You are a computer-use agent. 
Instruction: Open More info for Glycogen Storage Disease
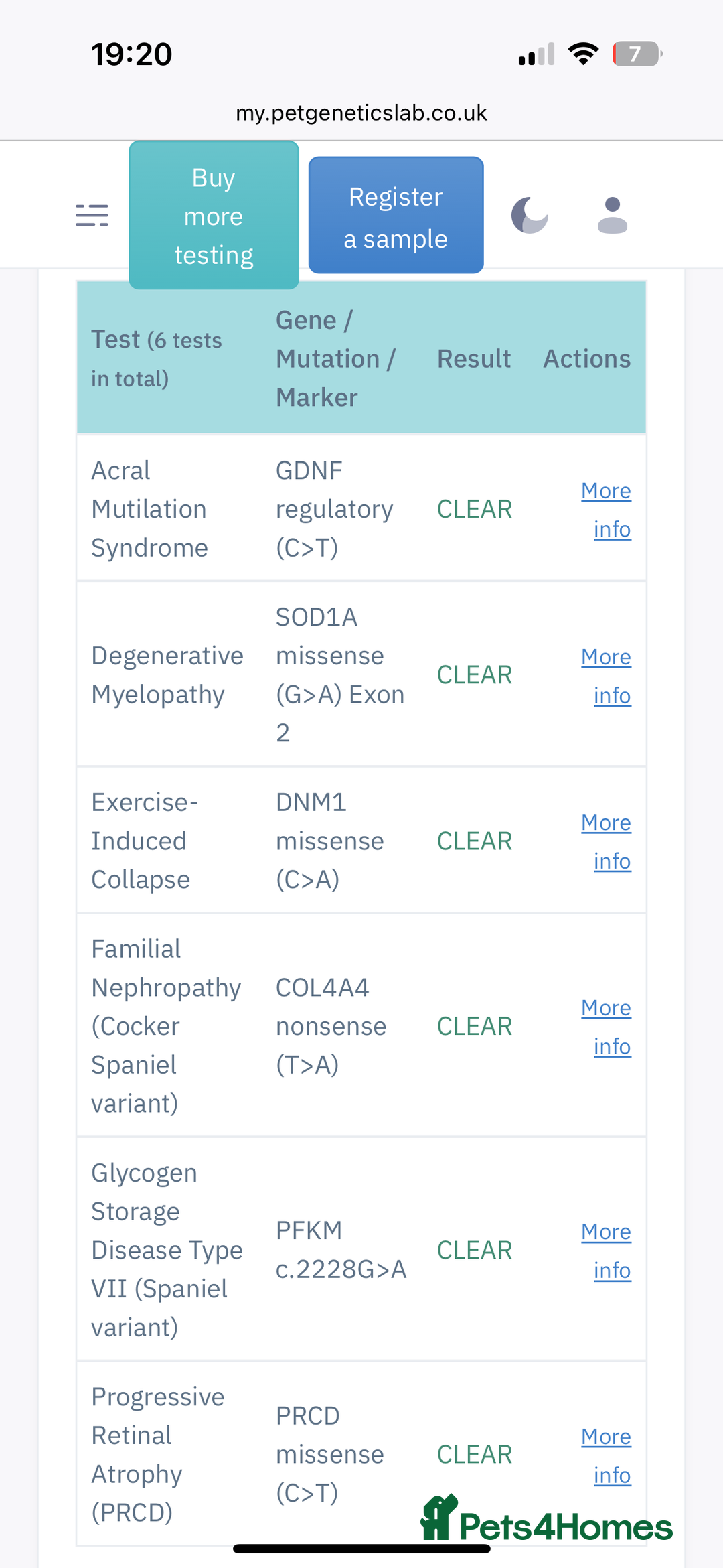point(607,1250)
